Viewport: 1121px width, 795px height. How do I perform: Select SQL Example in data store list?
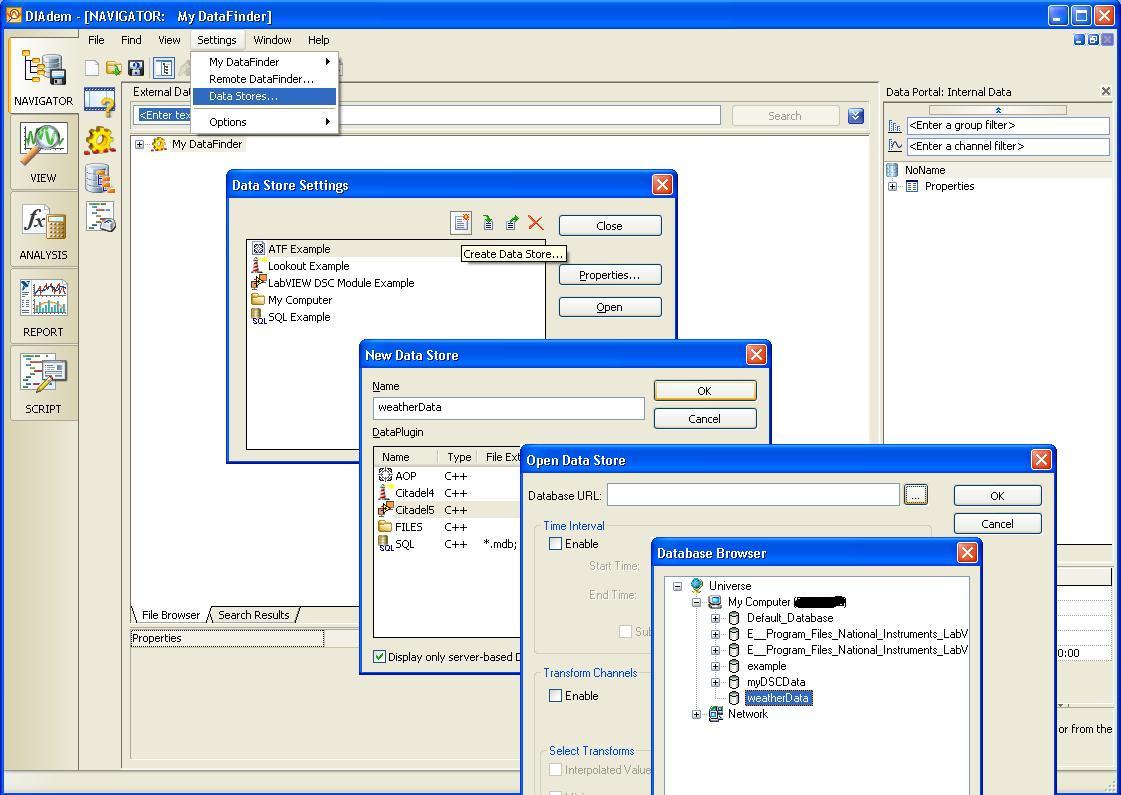[x=291, y=317]
